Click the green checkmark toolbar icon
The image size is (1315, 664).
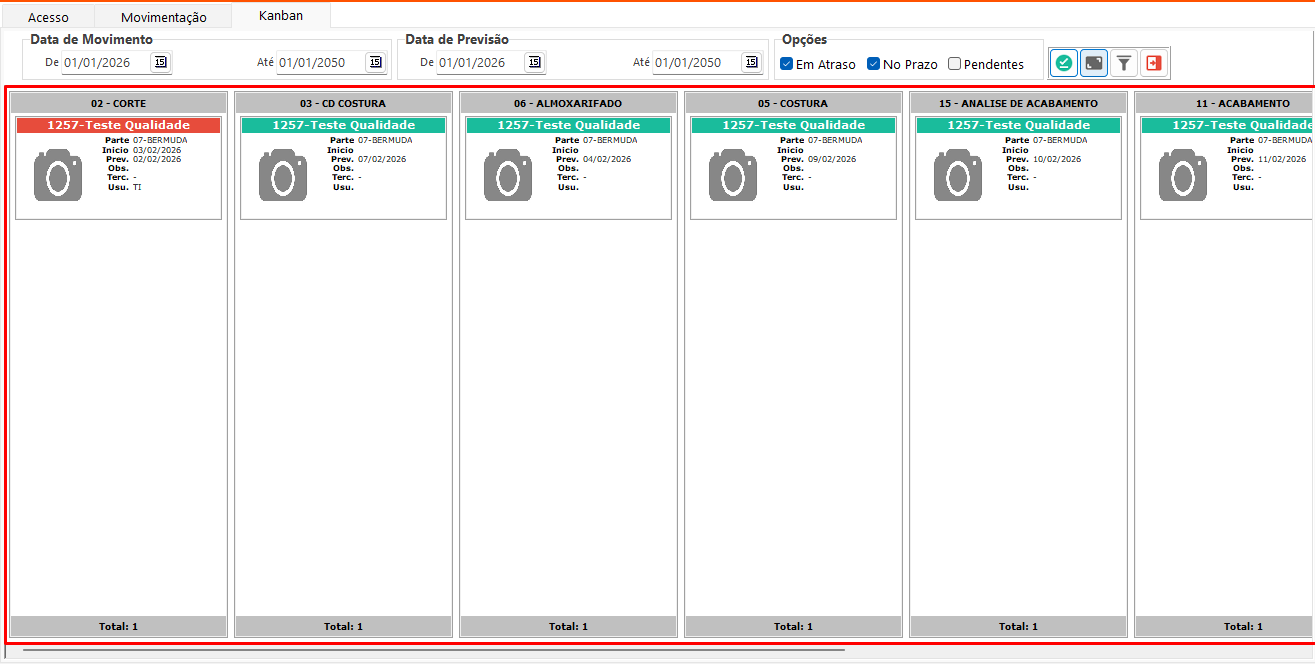click(1064, 63)
